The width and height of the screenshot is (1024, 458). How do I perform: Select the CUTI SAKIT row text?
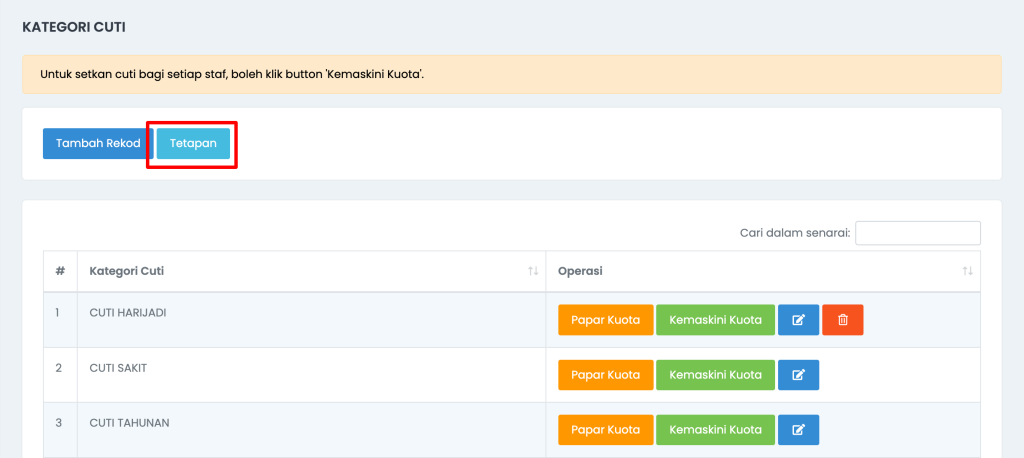(x=118, y=368)
